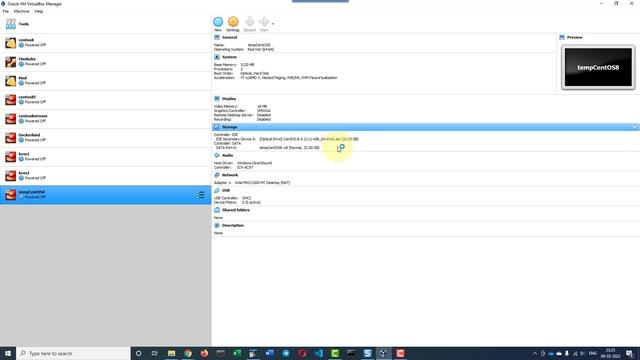
Task: Click the Cortana circle icon
Action: click(138, 353)
